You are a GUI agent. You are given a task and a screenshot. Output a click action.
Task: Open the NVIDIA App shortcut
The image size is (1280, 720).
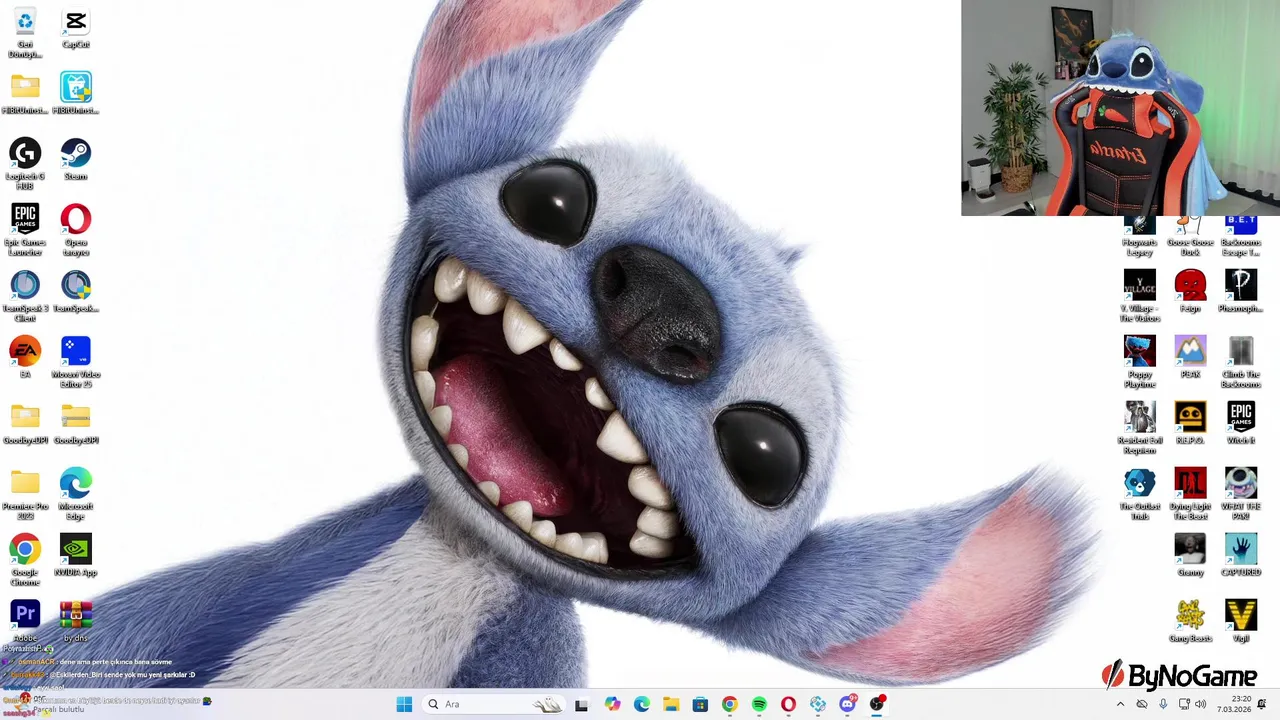(x=76, y=556)
